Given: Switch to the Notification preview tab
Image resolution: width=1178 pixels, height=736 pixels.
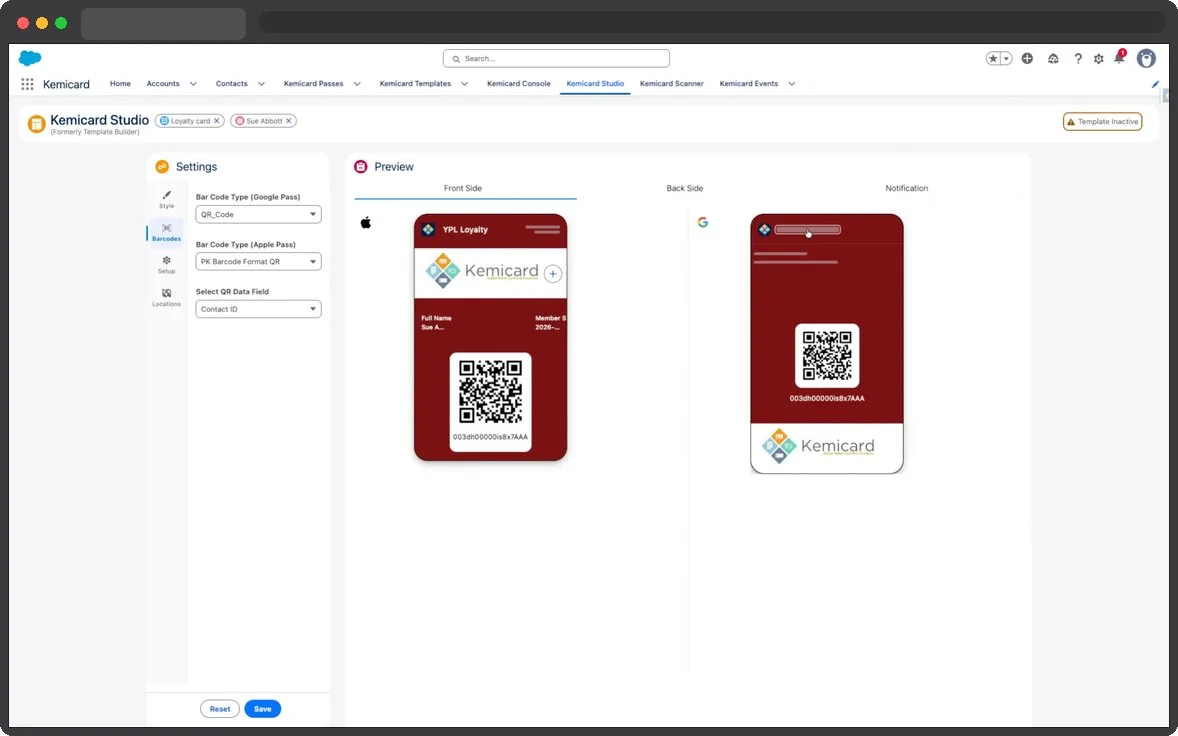Looking at the screenshot, I should pyautogui.click(x=907, y=189).
